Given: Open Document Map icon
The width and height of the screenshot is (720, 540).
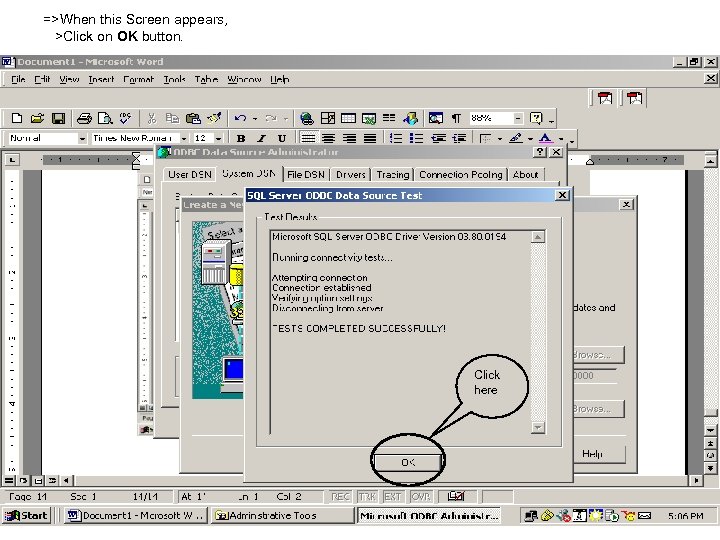Looking at the screenshot, I should pyautogui.click(x=436, y=118).
